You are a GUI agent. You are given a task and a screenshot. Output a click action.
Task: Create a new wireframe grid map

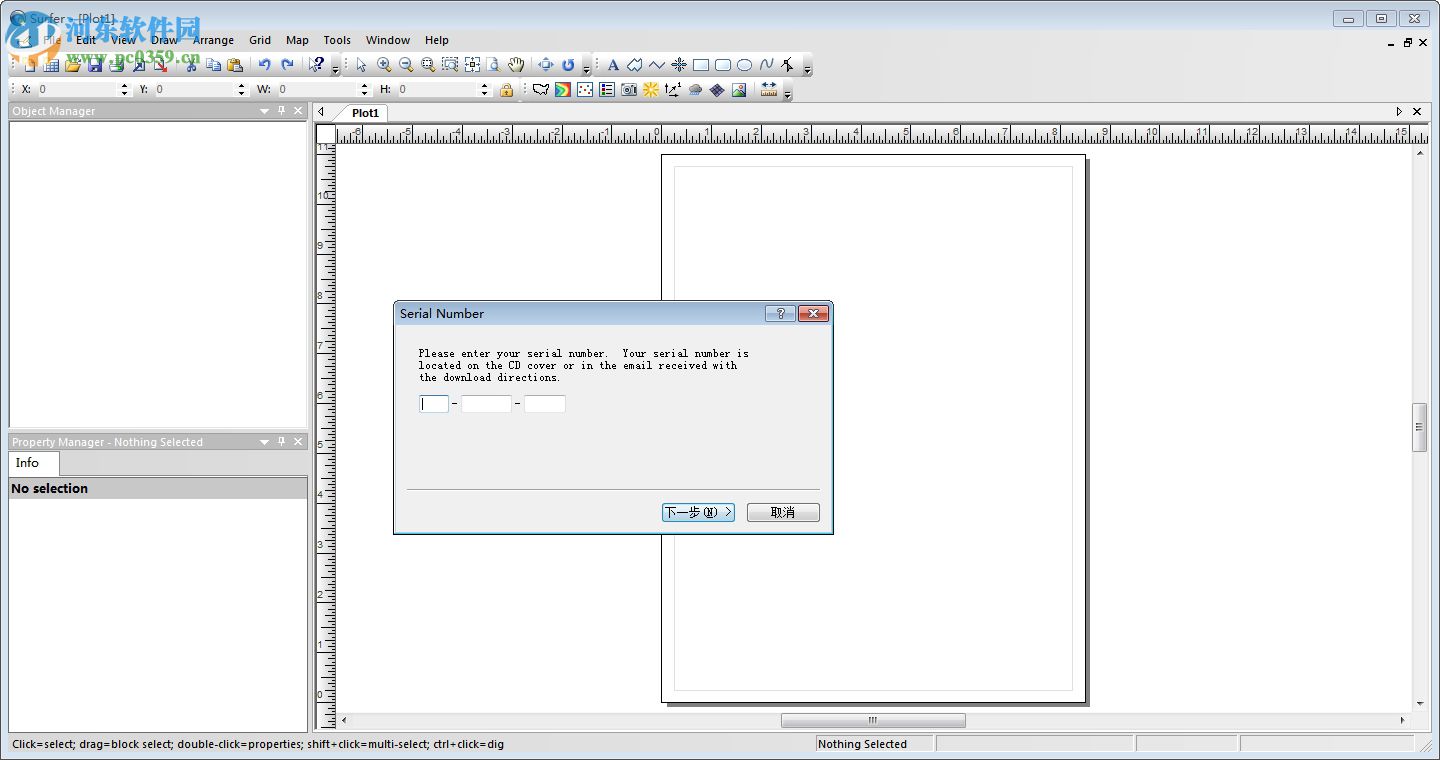tap(717, 90)
